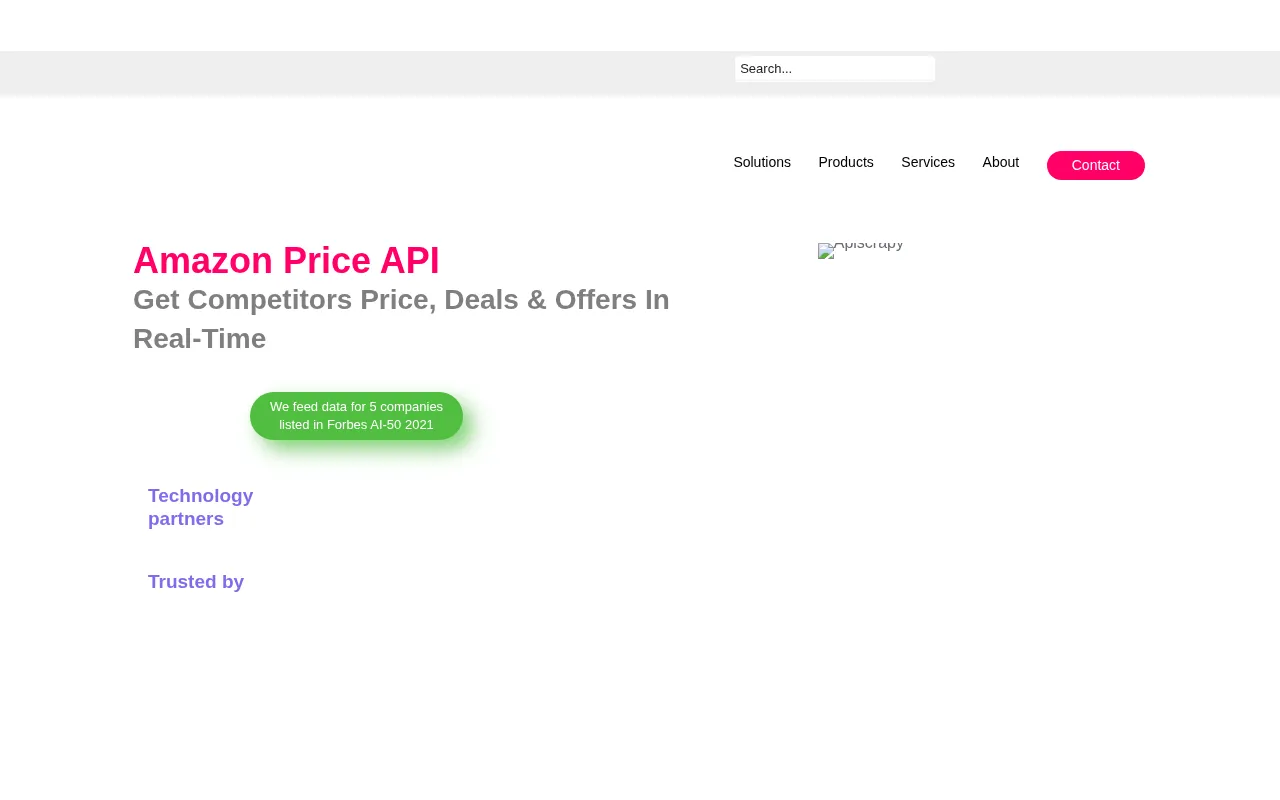
Task: Click the green Forbes AI-50 badge
Action: pos(357,416)
